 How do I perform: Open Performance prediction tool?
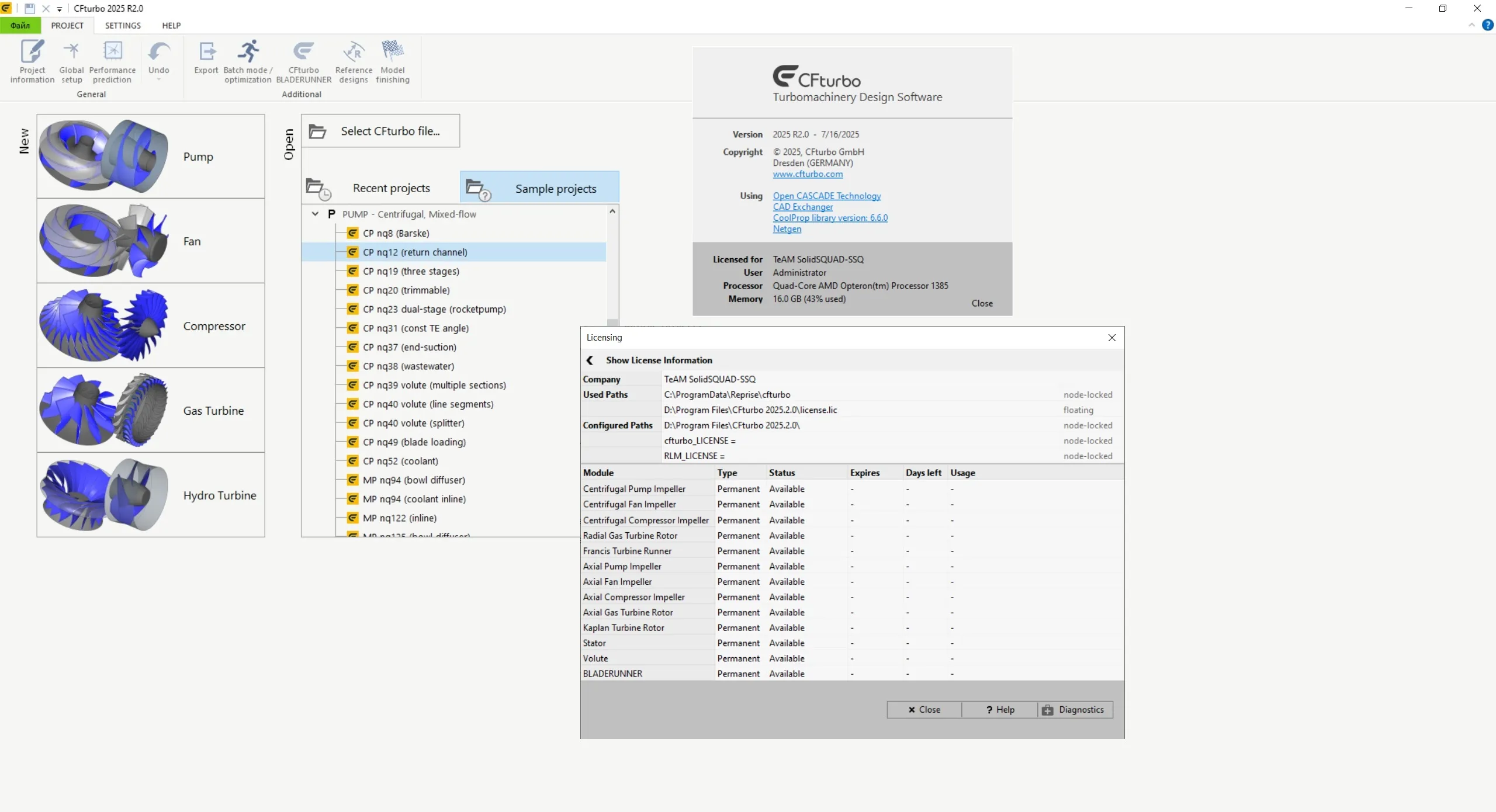tap(112, 62)
